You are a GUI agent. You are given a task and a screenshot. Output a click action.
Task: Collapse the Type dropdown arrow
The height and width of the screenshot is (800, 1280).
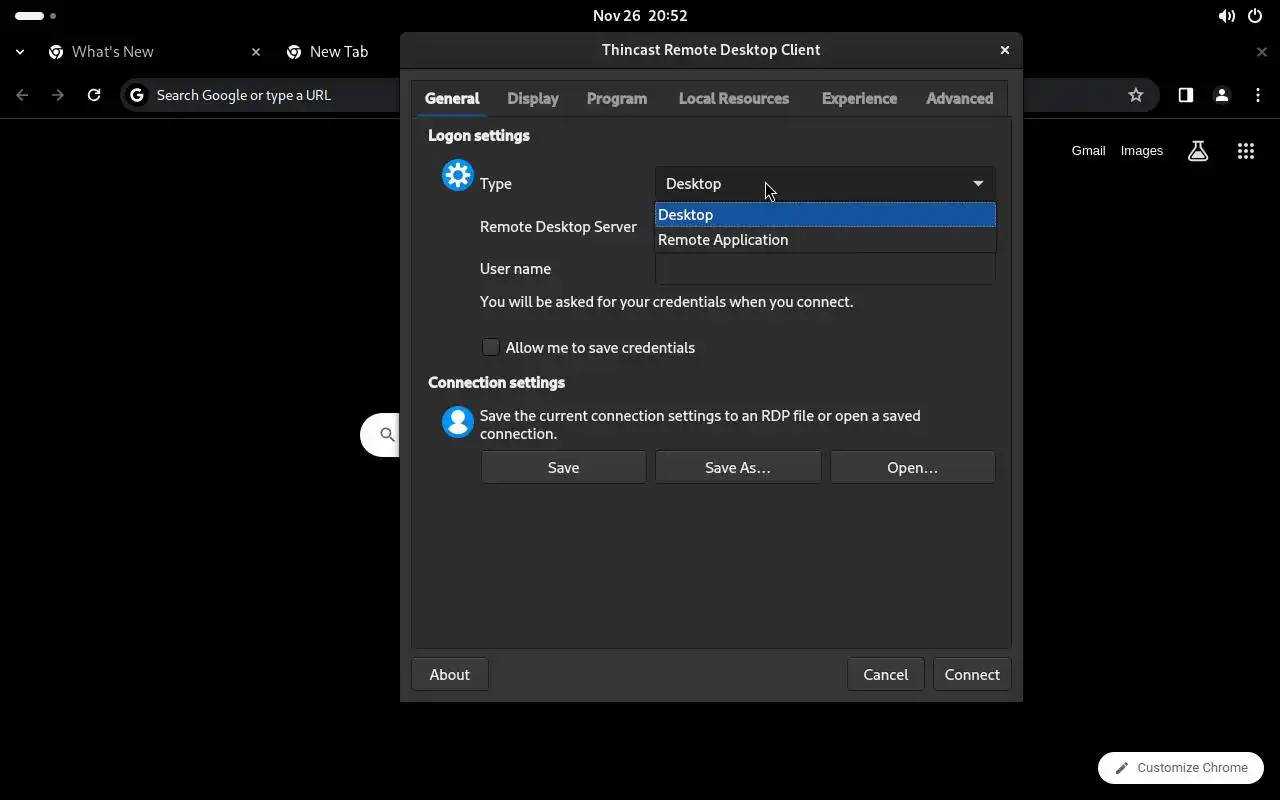click(978, 184)
